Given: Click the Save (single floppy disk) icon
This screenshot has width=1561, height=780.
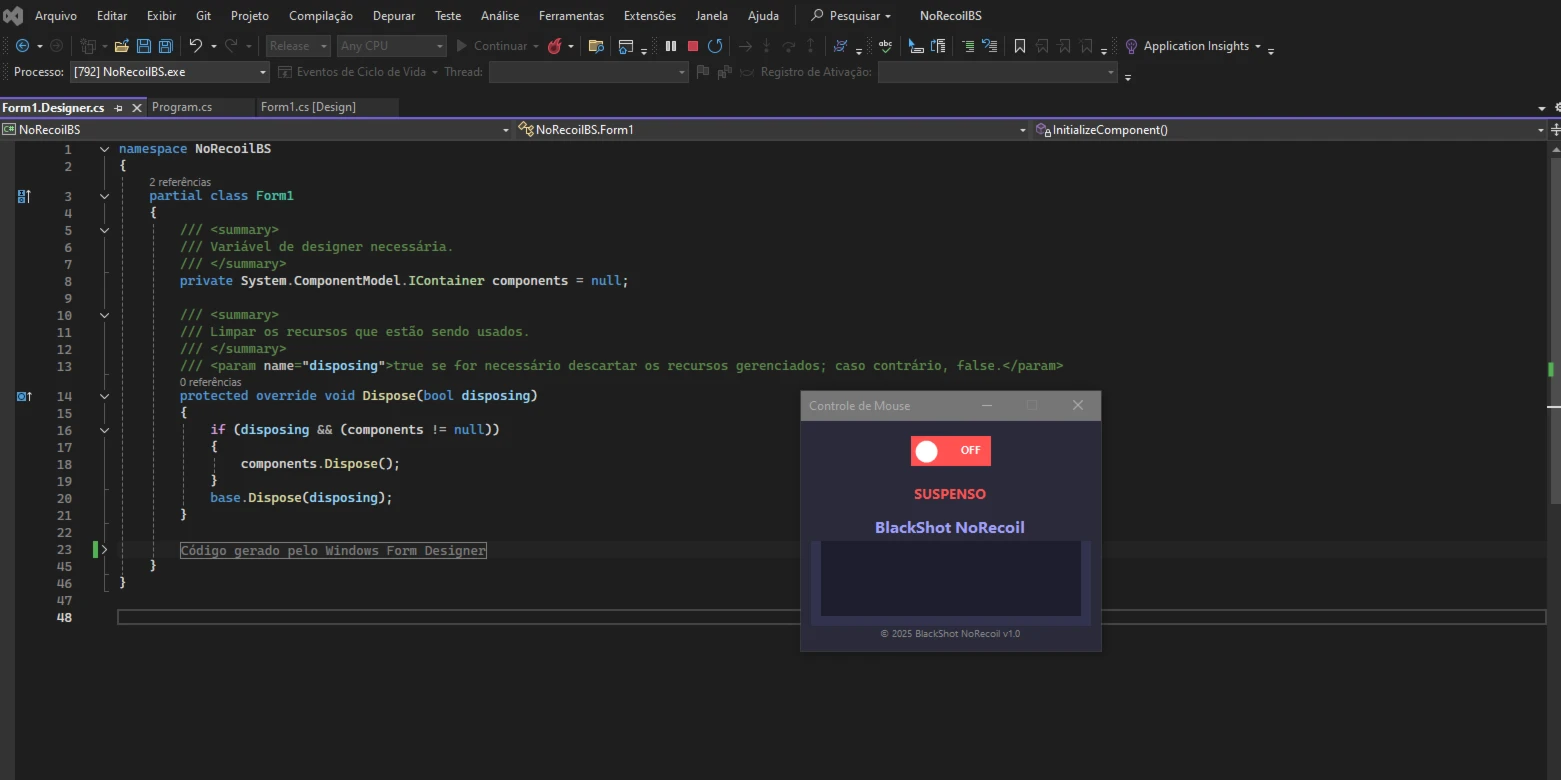Looking at the screenshot, I should click(144, 46).
